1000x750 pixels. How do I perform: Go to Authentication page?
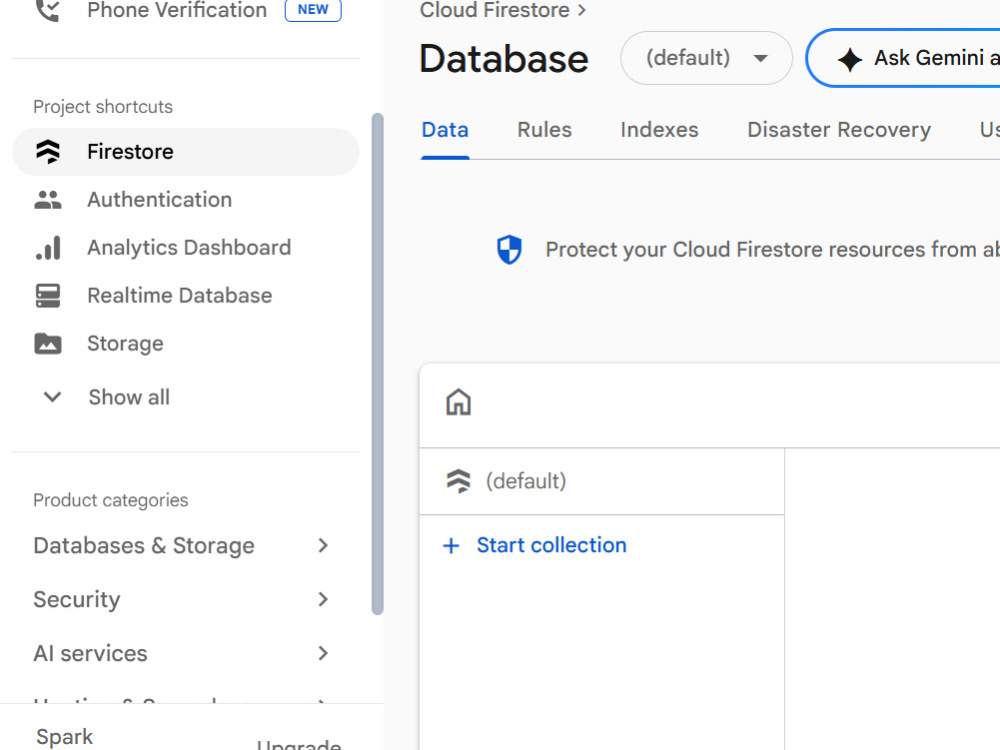coord(159,200)
